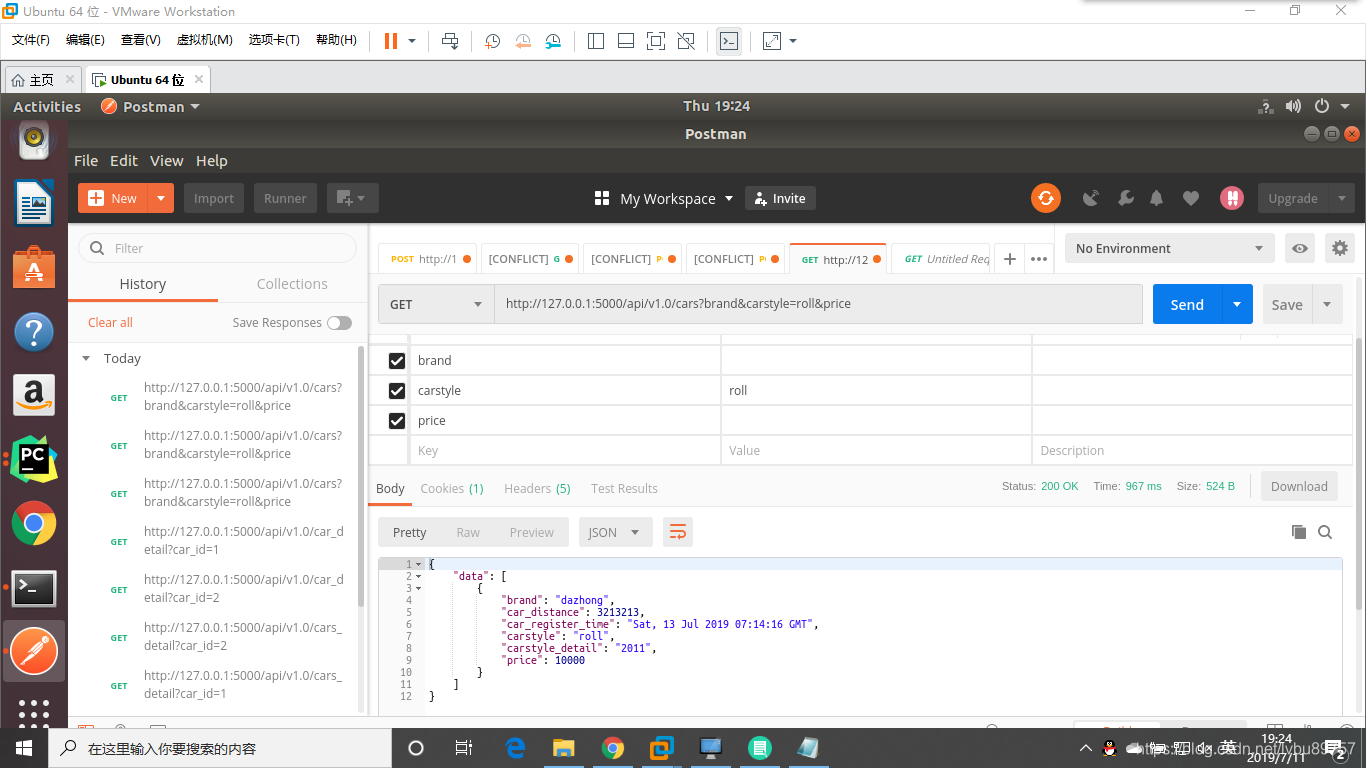Screen dimensions: 1366x768
Task: Switch to response Headers tab
Action: tap(537, 488)
